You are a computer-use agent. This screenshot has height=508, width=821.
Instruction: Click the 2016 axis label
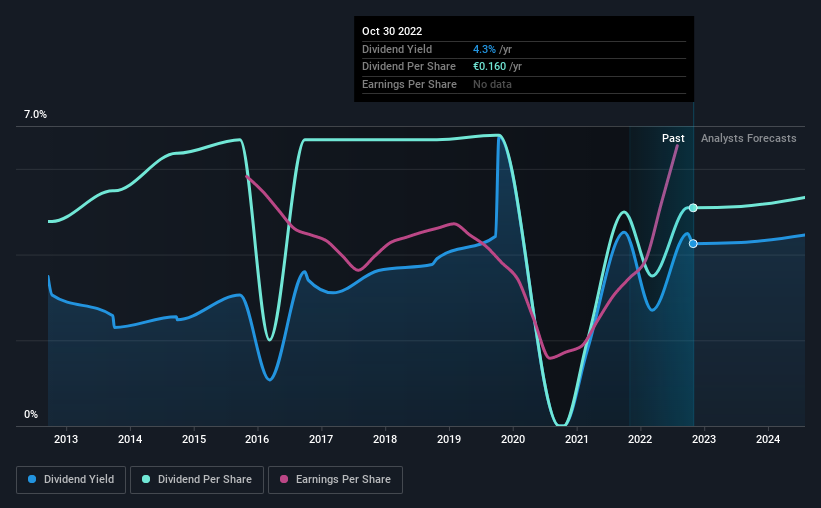click(257, 439)
